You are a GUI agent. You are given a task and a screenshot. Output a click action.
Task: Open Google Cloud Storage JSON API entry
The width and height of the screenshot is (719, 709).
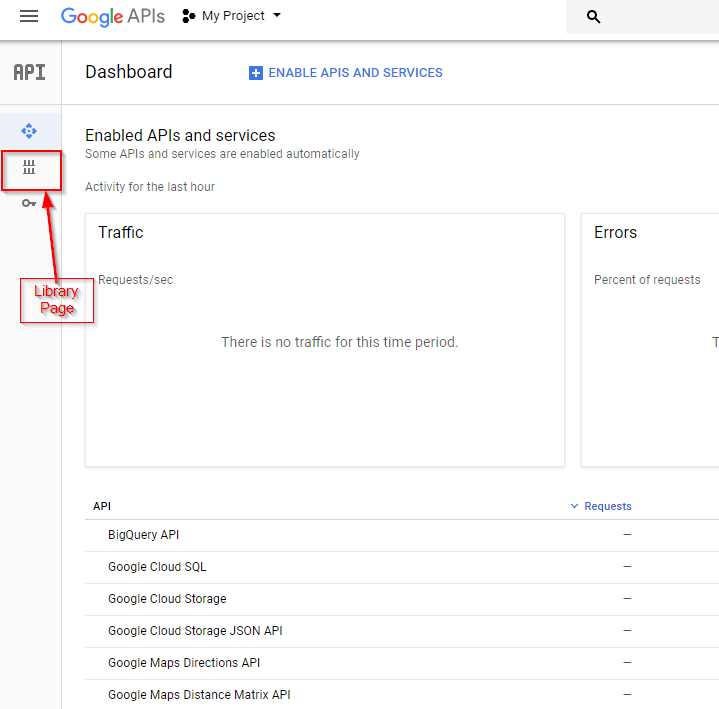tap(195, 631)
